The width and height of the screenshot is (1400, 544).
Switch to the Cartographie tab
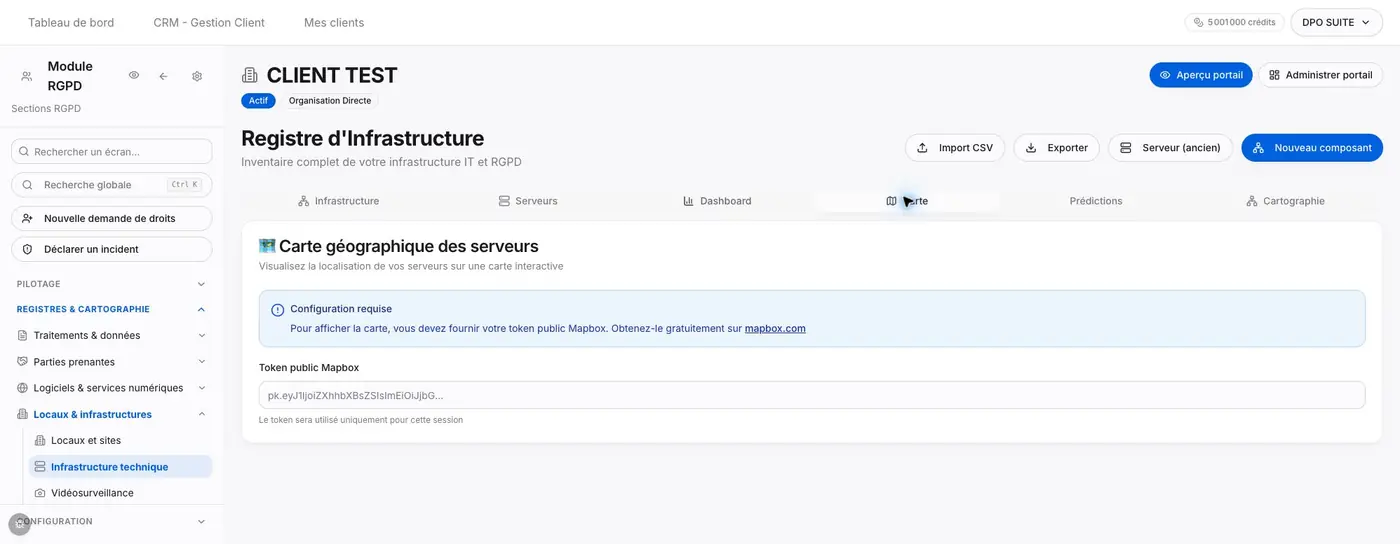(1285, 201)
